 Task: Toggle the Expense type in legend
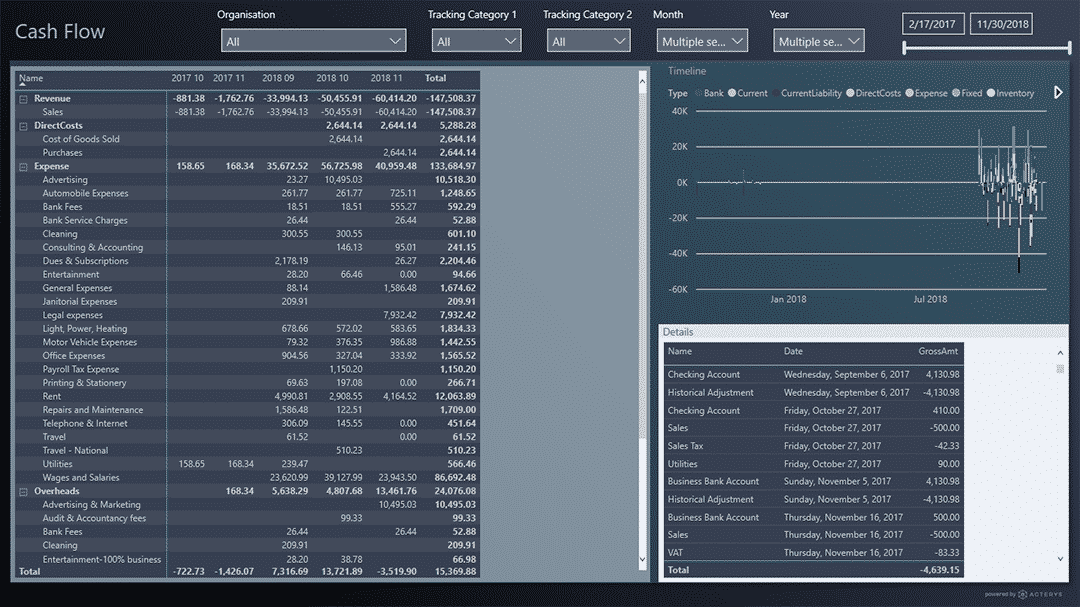point(909,93)
